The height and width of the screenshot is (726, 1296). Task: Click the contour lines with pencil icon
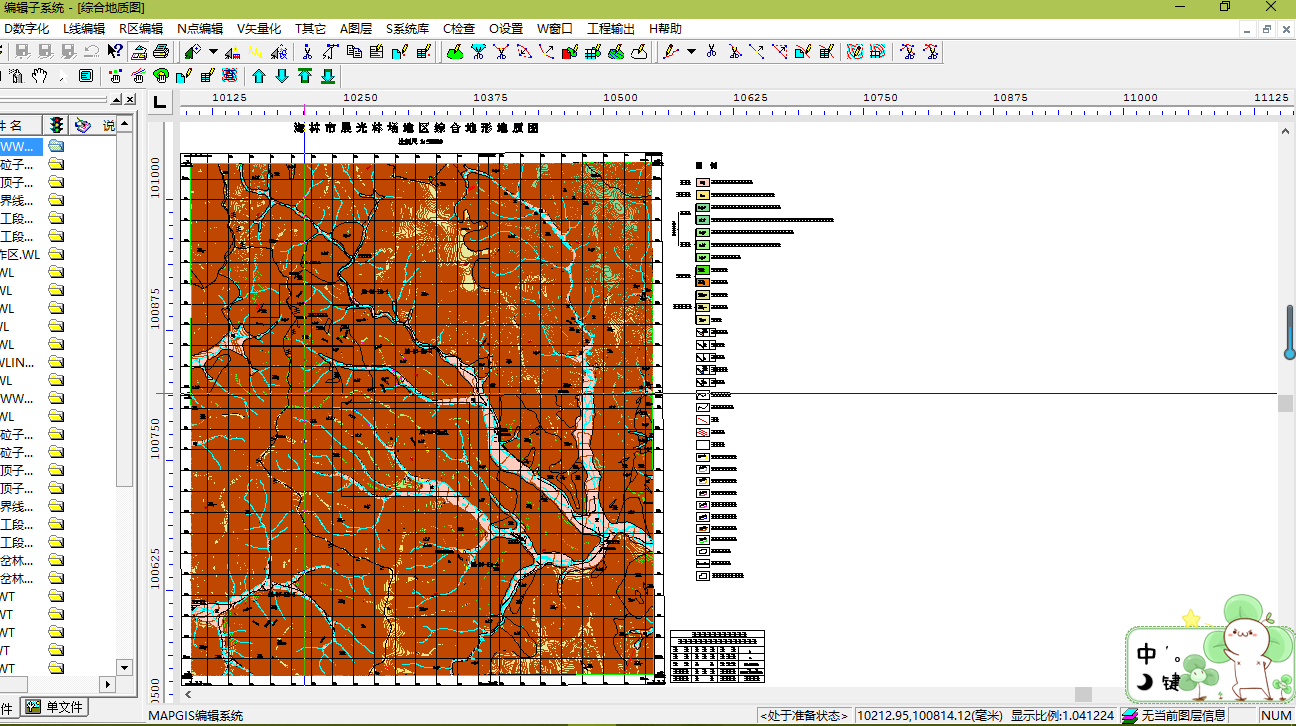(x=854, y=51)
